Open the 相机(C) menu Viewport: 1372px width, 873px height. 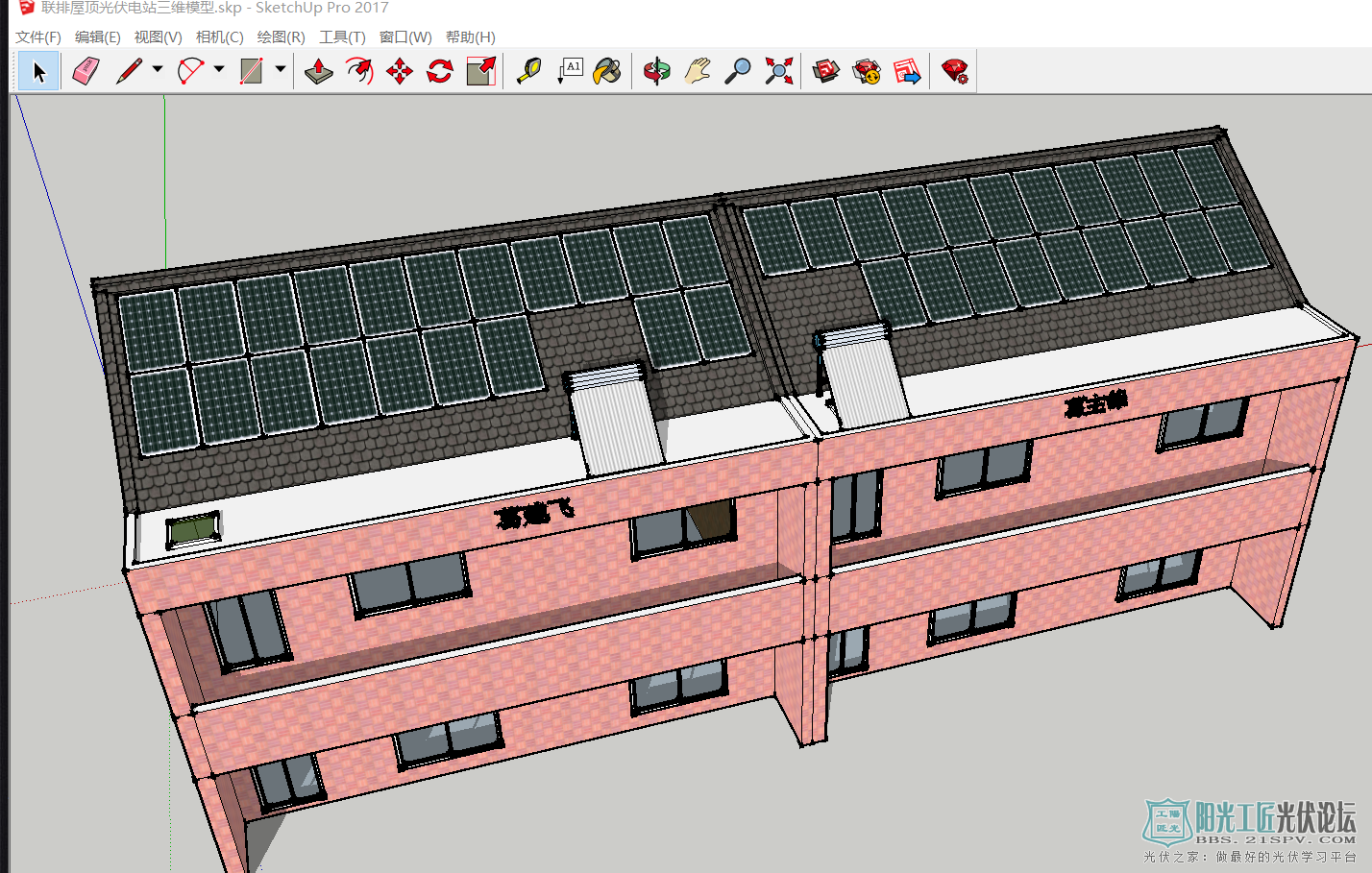click(x=219, y=36)
